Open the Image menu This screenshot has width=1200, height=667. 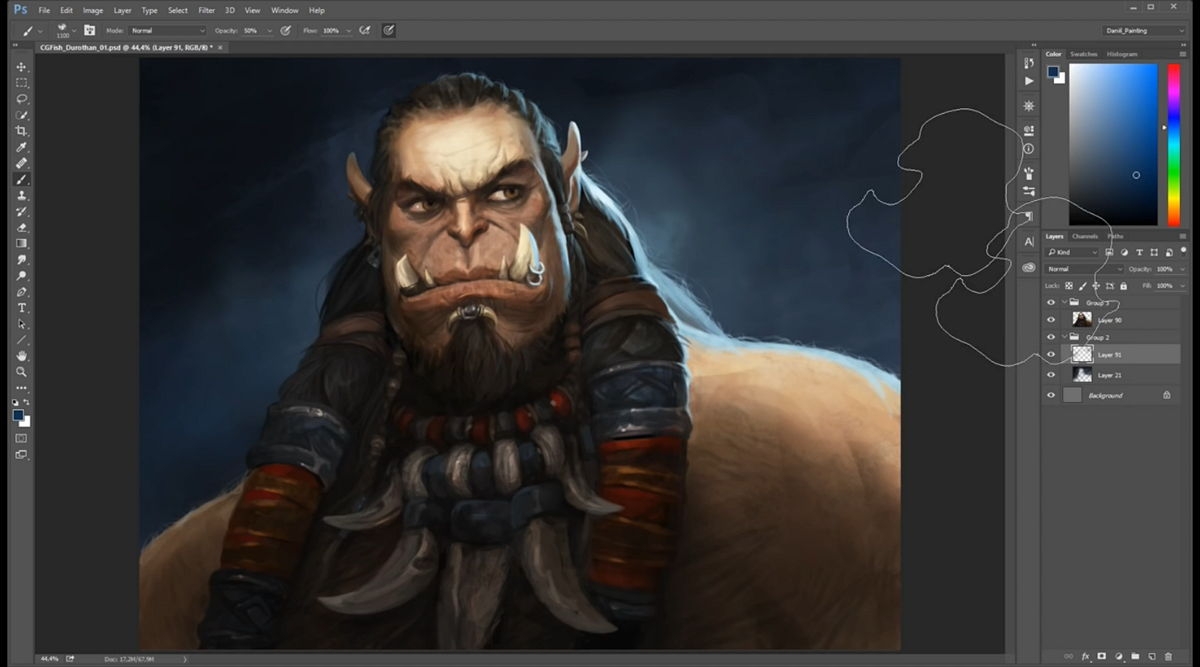pyautogui.click(x=93, y=10)
